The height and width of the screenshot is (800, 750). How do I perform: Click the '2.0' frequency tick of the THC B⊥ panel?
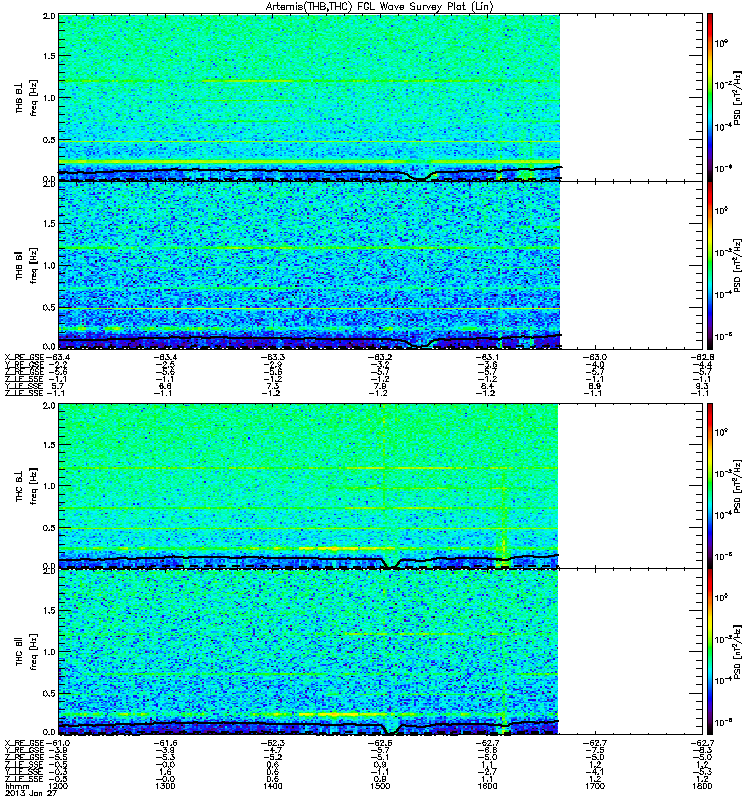(49, 406)
